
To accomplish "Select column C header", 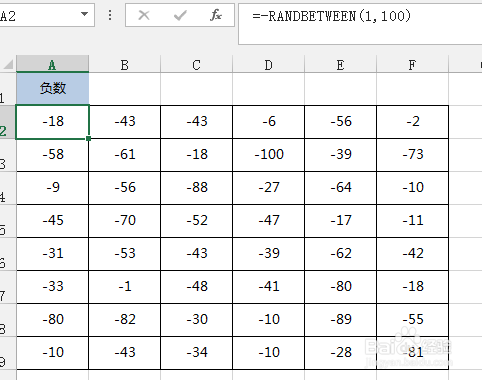I will coord(196,64).
